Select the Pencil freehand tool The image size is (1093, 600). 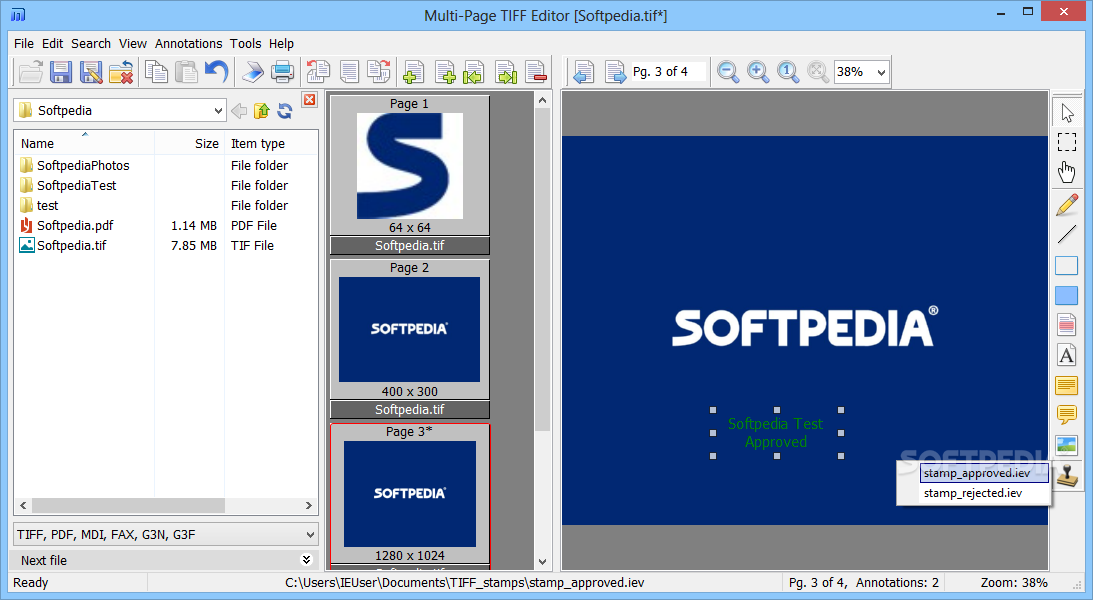click(x=1067, y=205)
